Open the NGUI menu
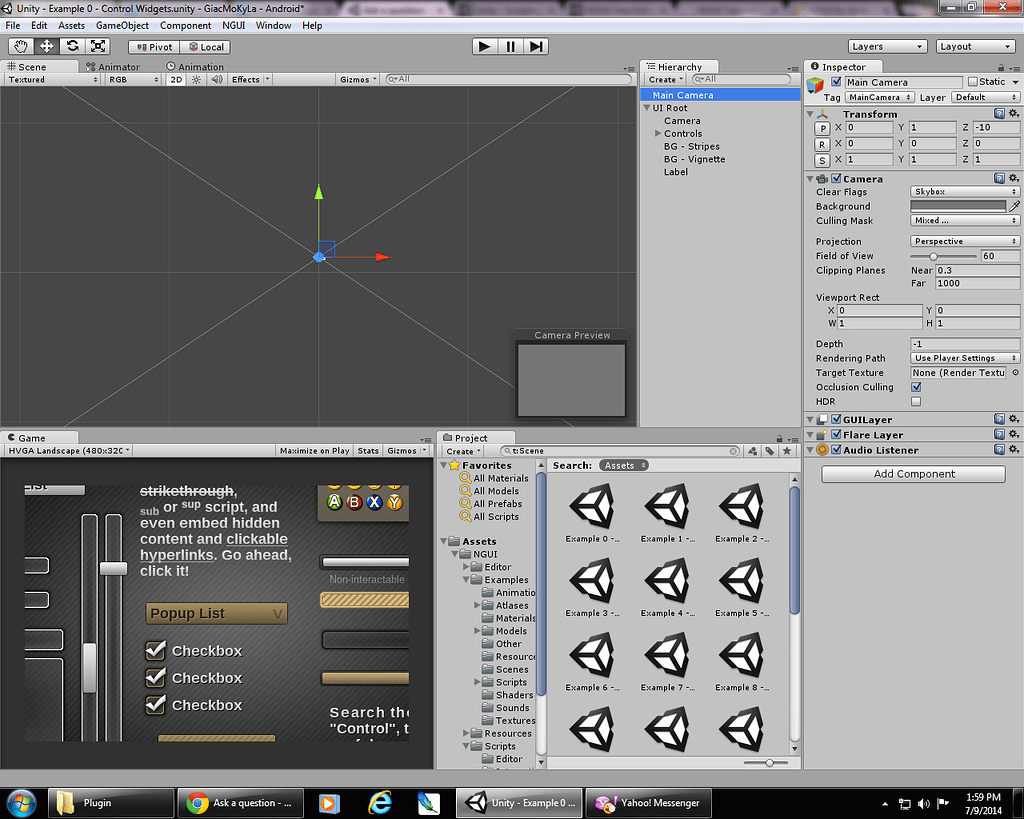 (234, 25)
